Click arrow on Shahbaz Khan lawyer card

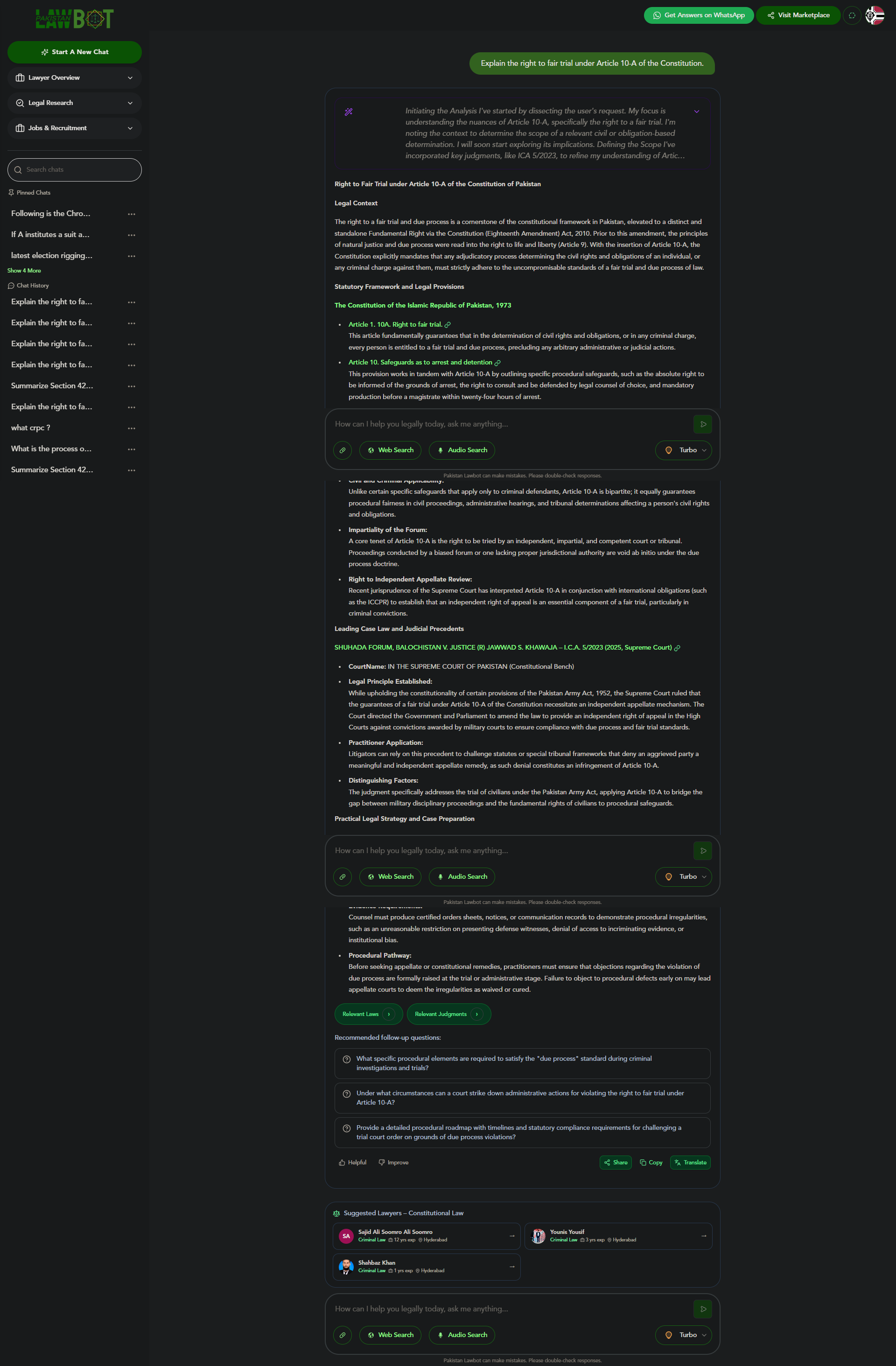click(x=512, y=1266)
